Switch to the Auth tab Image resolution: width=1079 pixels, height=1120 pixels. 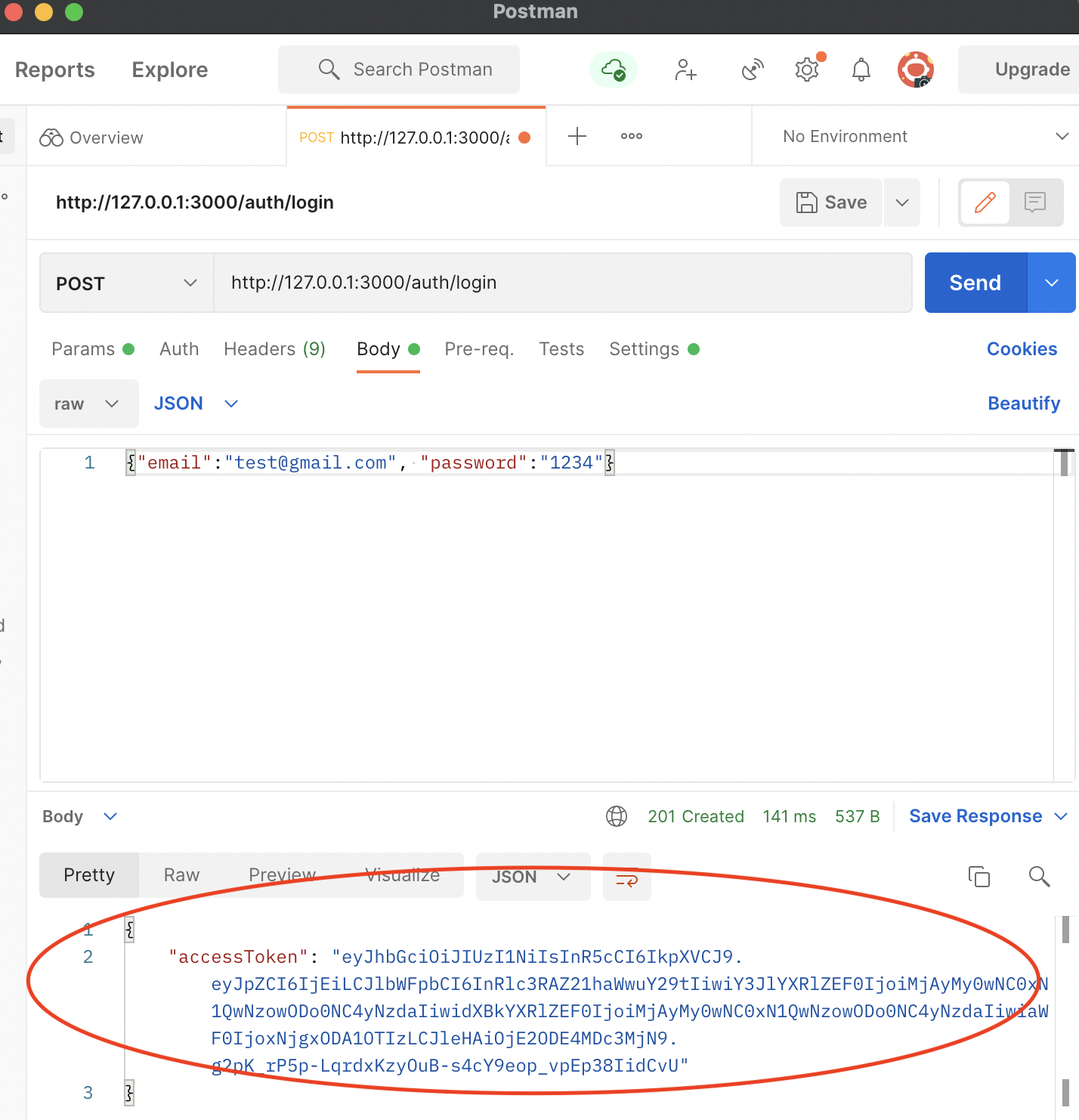click(x=179, y=349)
